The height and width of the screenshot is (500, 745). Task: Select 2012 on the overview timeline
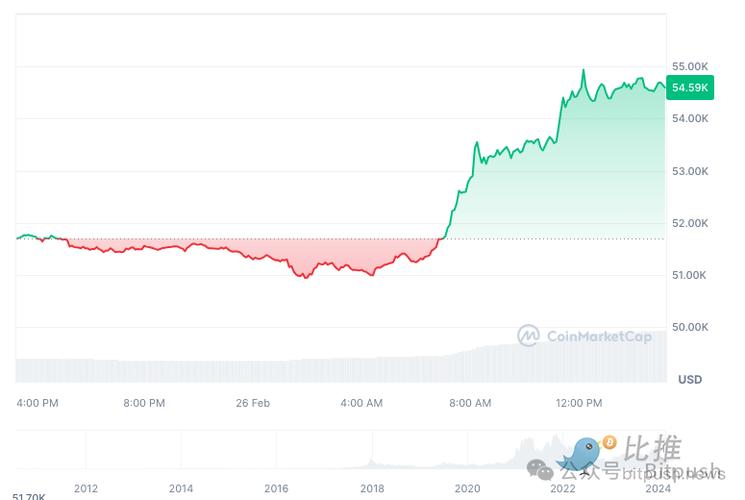[x=86, y=488]
